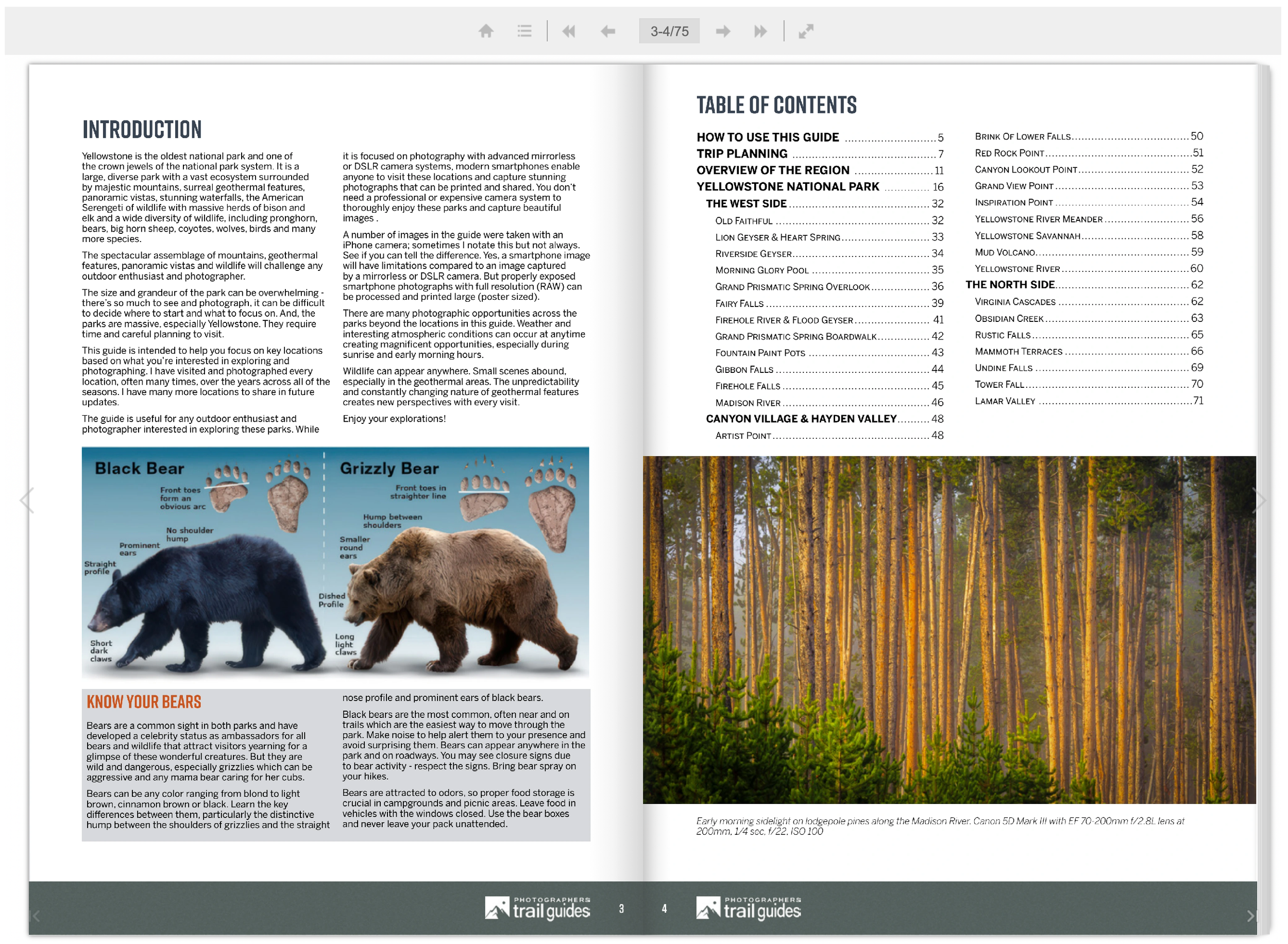Click the page number field showing 3-4/75
1288x944 pixels.
pos(669,31)
